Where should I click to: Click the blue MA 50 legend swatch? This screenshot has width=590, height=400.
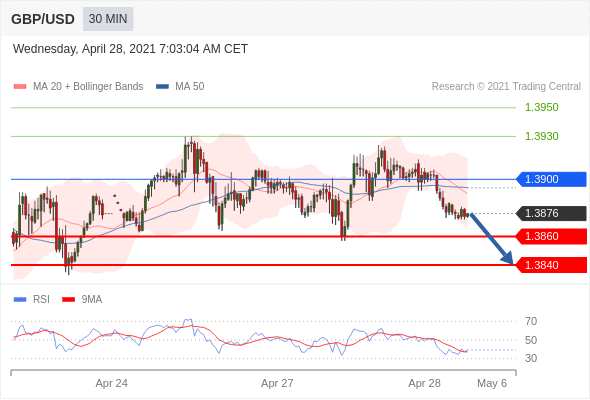coord(162,87)
